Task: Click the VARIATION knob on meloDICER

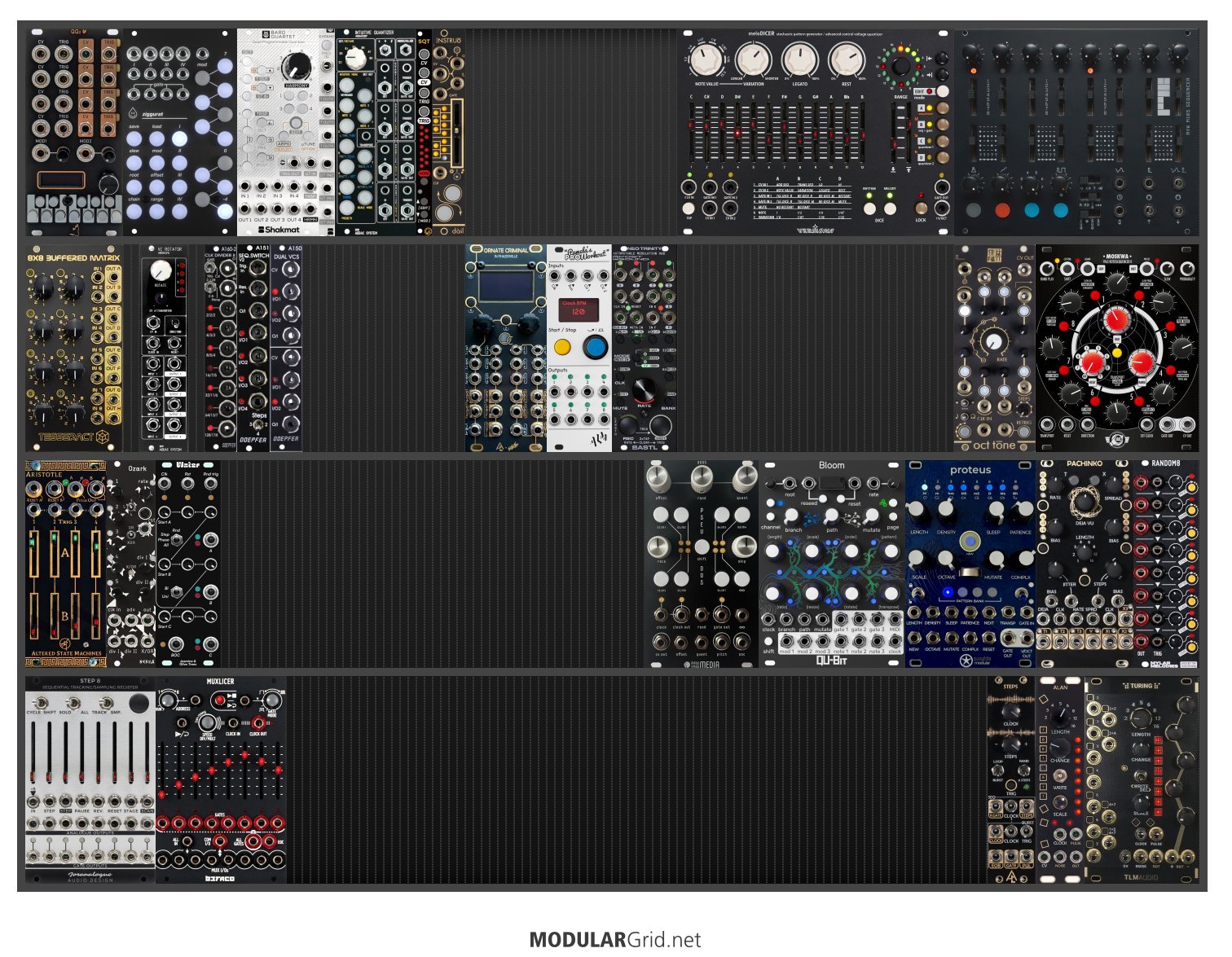Action: (x=754, y=59)
